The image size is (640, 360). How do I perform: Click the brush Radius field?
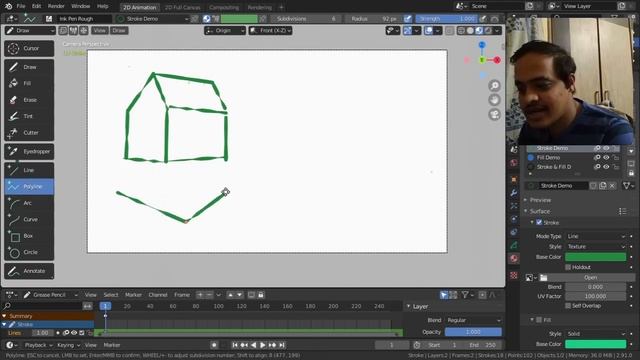[x=373, y=19]
